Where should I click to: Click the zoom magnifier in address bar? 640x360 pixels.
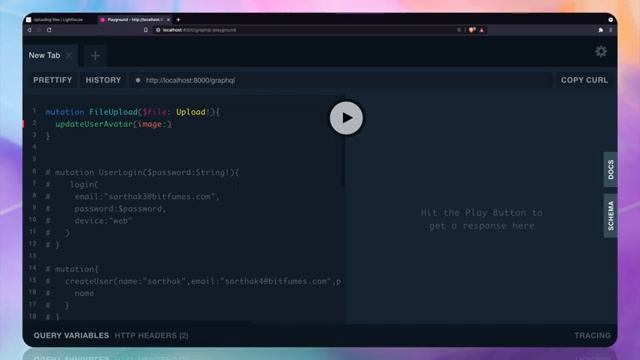tap(459, 30)
